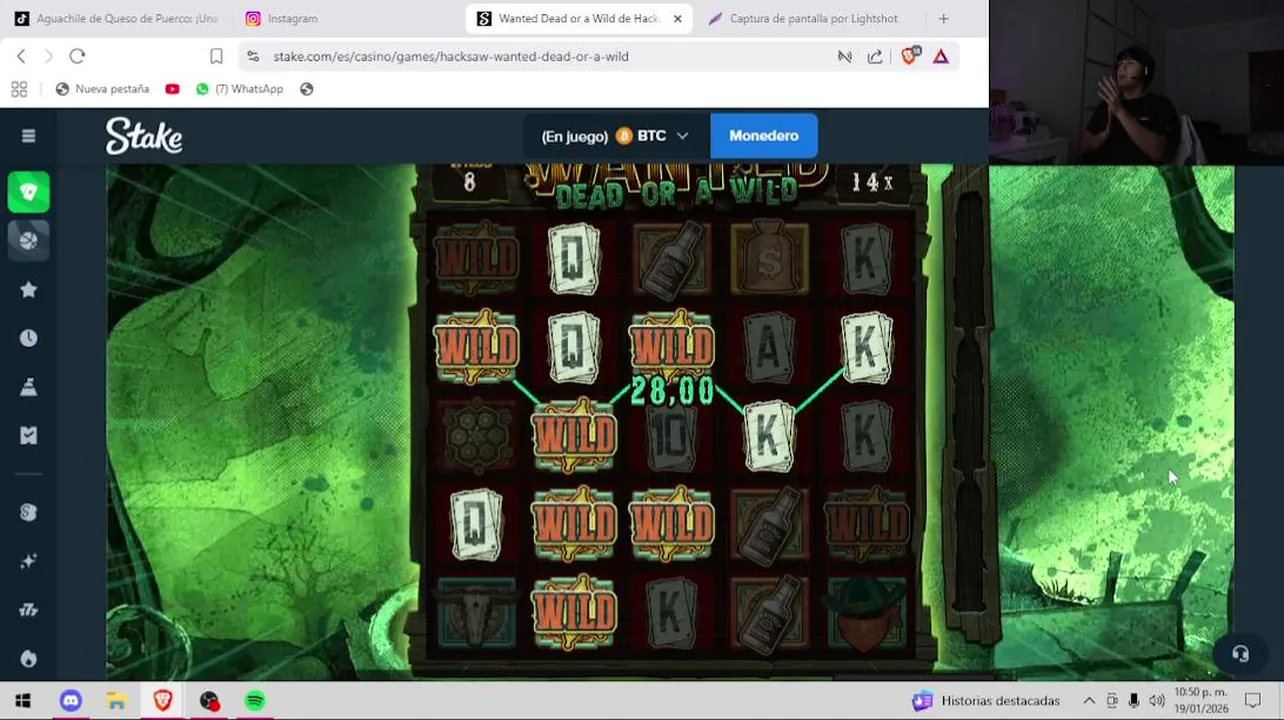Open a new browser tab
Viewport: 1284px width, 720px height.
point(943,18)
